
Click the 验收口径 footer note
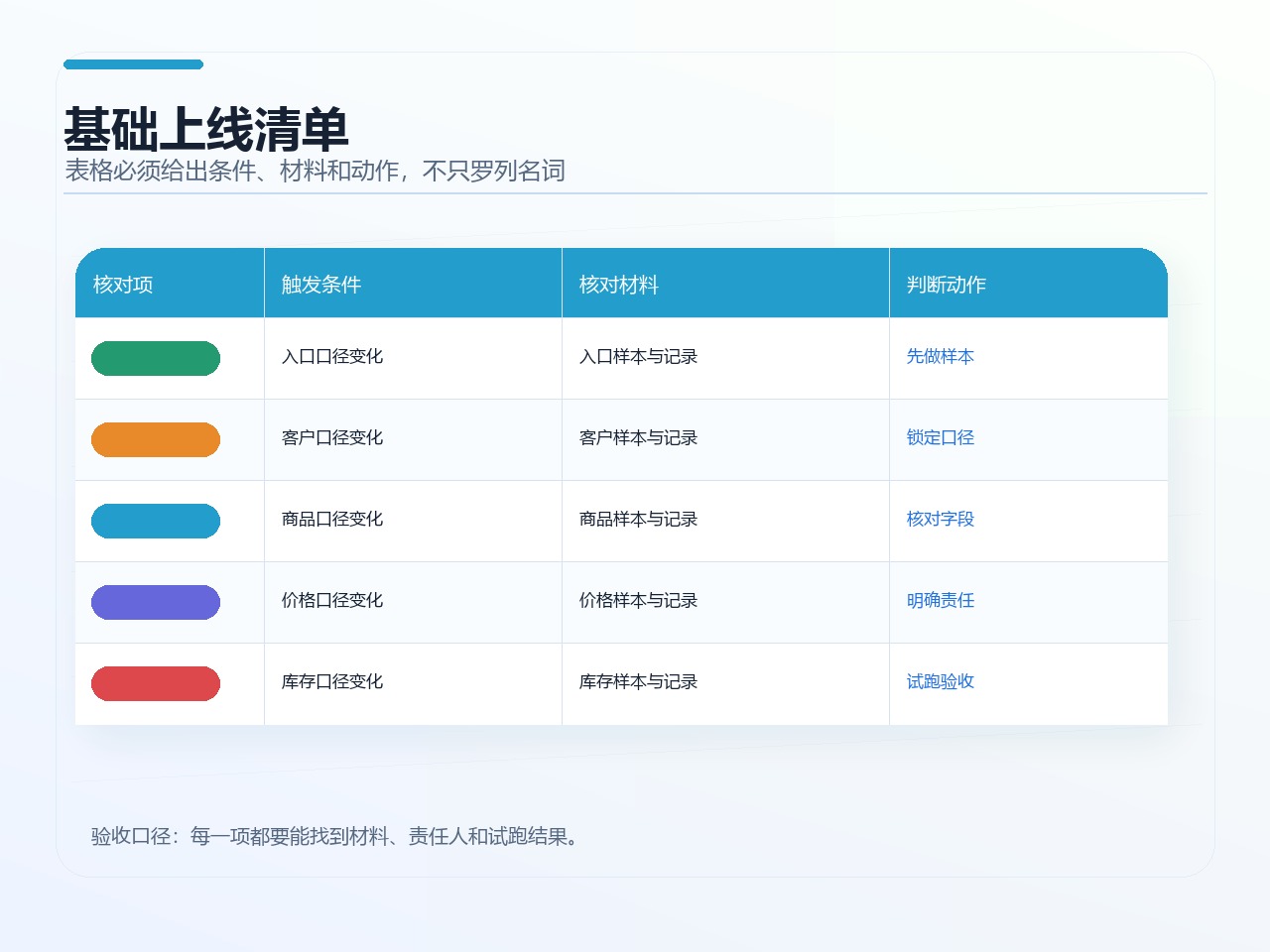click(337, 836)
